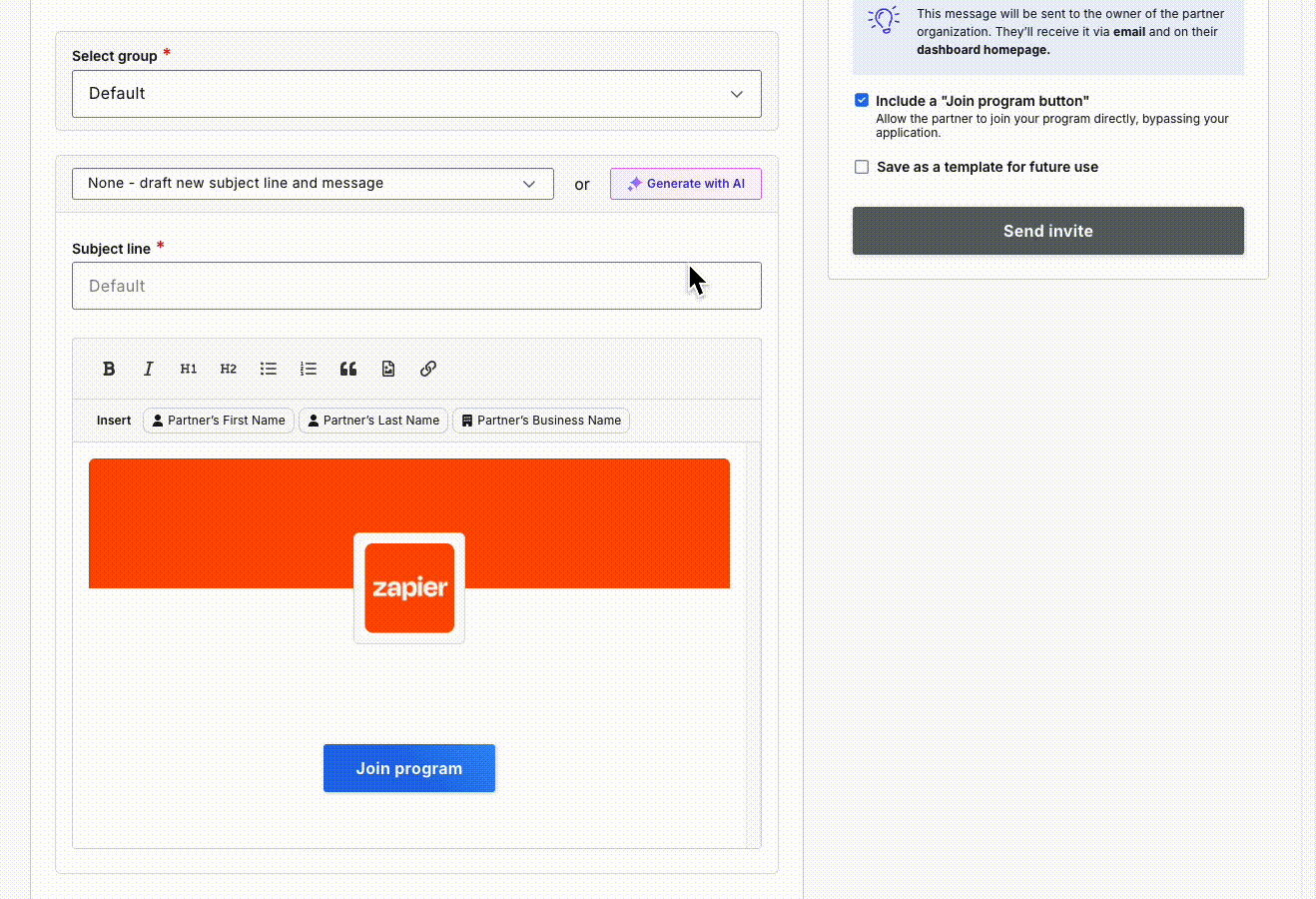Insert Partner's Business Name placeholder

541,421
